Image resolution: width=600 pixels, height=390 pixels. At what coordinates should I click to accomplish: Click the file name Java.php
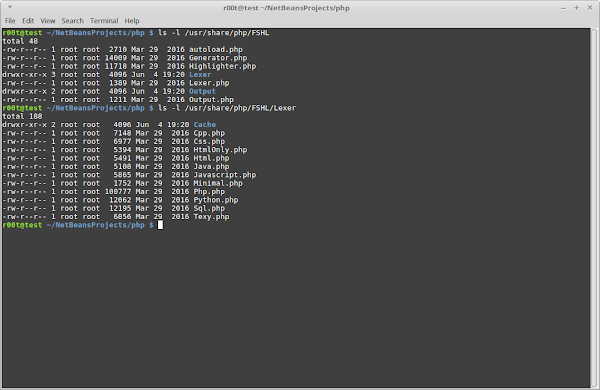[x=212, y=167]
